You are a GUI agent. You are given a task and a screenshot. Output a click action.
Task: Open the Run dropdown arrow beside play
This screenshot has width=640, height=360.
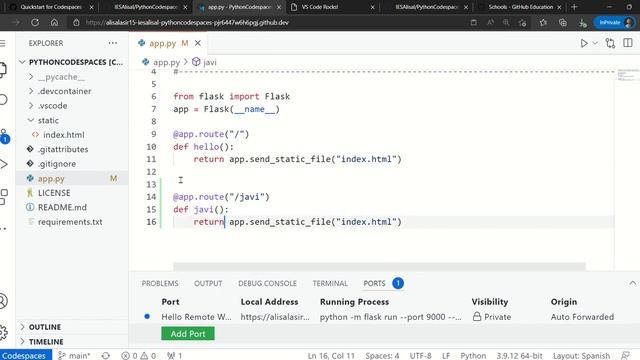coord(595,43)
